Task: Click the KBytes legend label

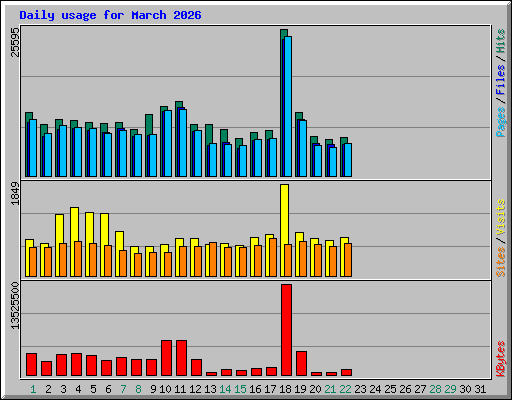Action: tap(500, 359)
